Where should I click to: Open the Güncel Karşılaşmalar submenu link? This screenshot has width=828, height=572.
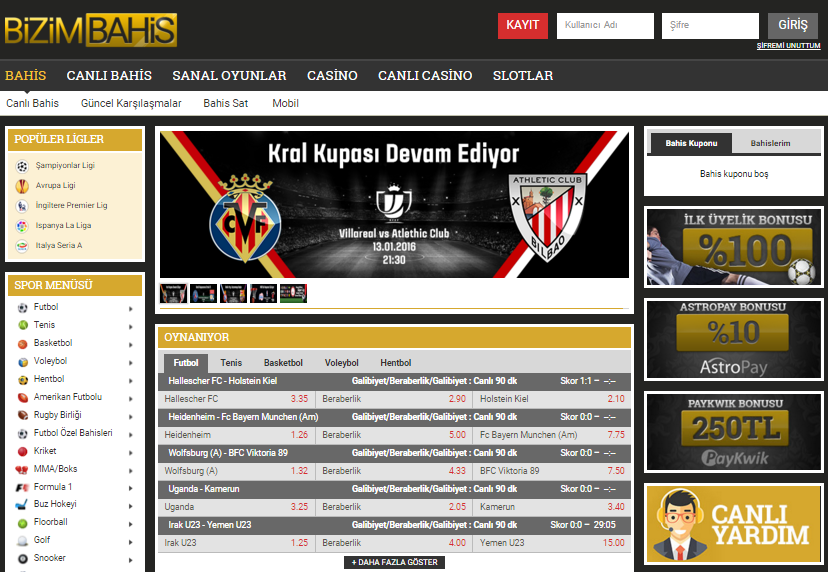pyautogui.click(x=131, y=104)
